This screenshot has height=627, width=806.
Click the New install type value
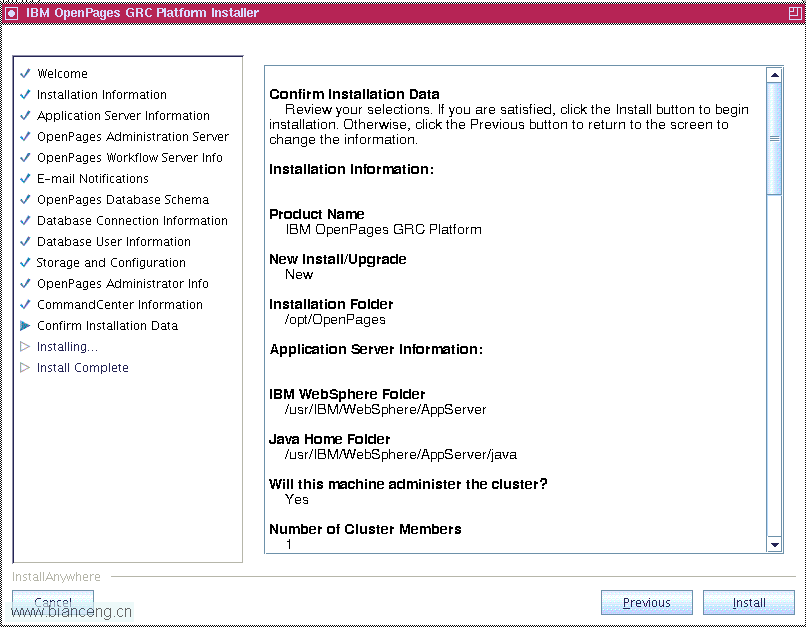pyautogui.click(x=299, y=274)
